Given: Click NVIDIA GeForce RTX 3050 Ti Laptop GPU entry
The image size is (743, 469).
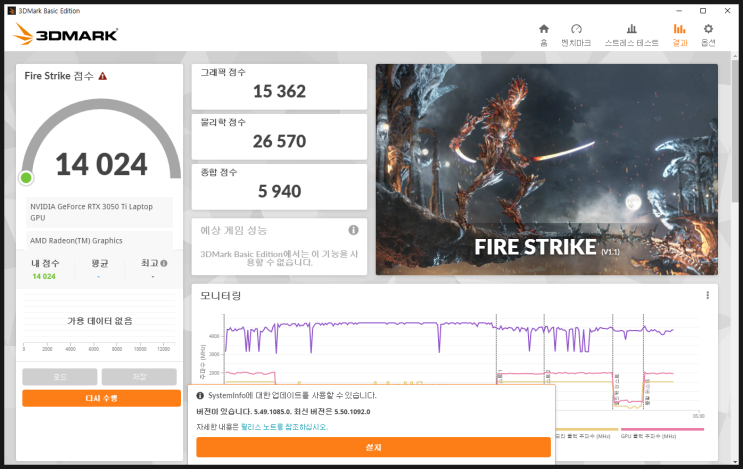Looking at the screenshot, I should coord(99,212).
